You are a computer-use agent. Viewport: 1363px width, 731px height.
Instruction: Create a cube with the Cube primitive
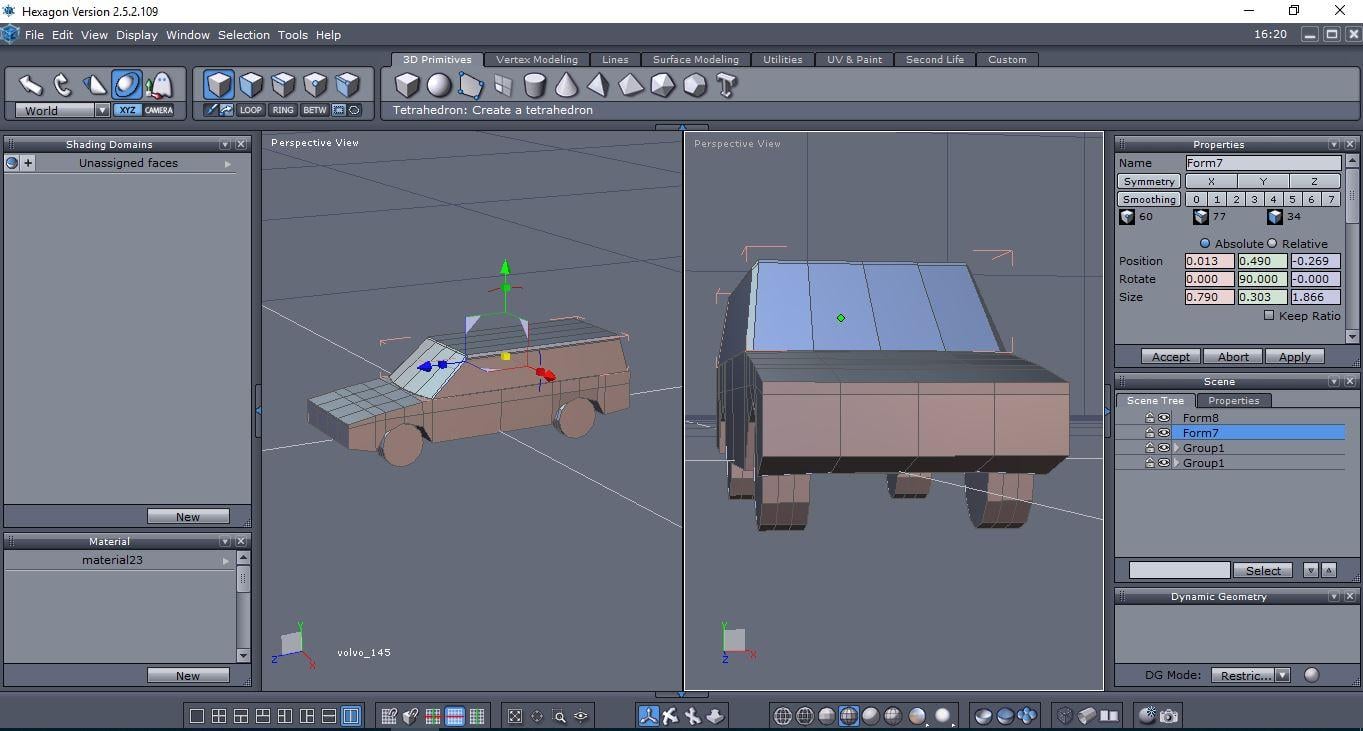407,85
